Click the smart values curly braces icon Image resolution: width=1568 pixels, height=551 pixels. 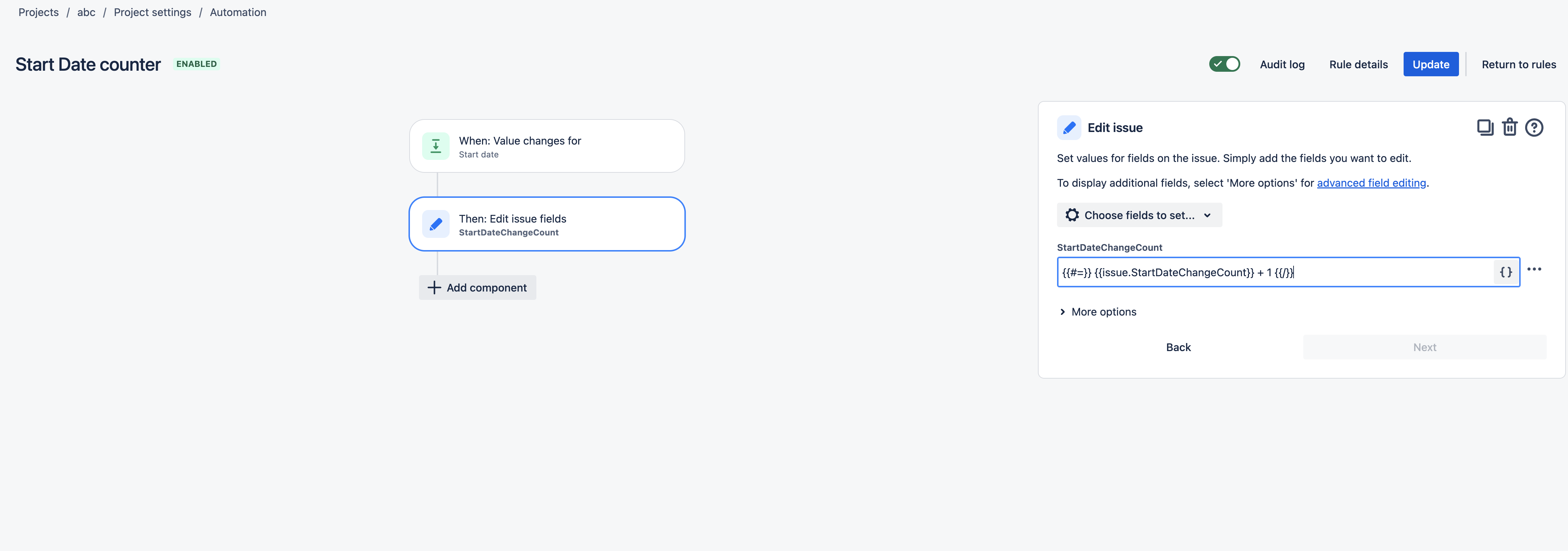point(1506,272)
